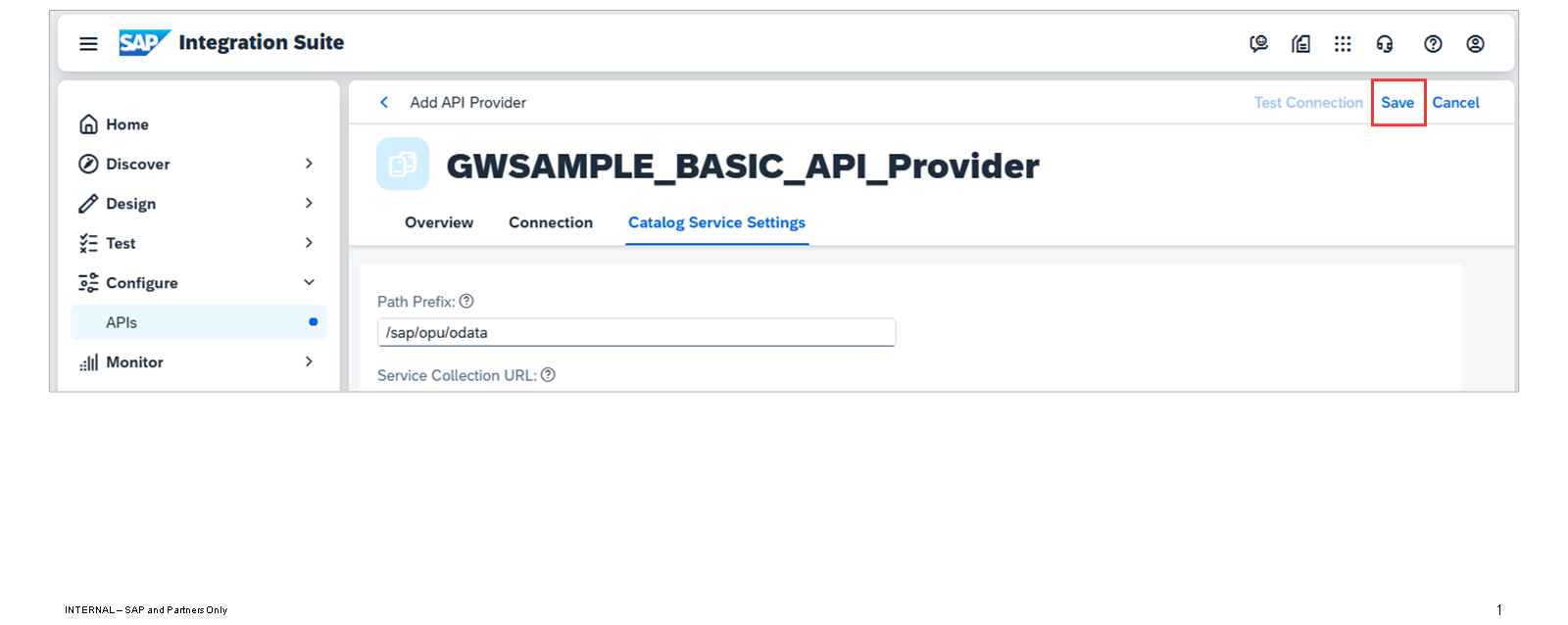Show help for Service Collection URL
Screen dimensions: 1568x625
tap(548, 374)
